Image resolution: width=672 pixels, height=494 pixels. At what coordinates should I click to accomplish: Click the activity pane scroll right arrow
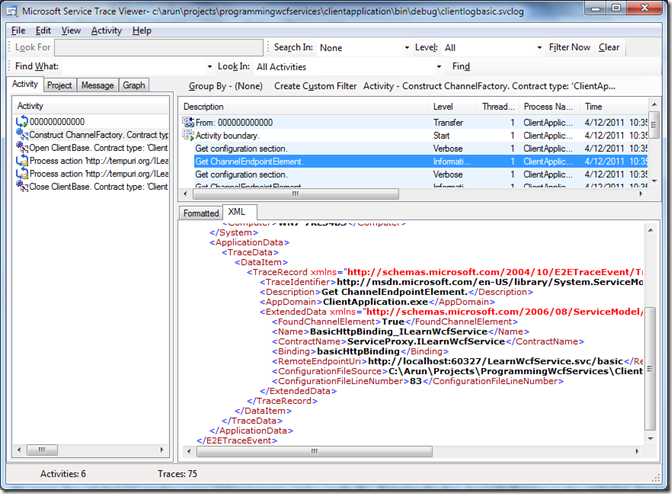[162, 450]
